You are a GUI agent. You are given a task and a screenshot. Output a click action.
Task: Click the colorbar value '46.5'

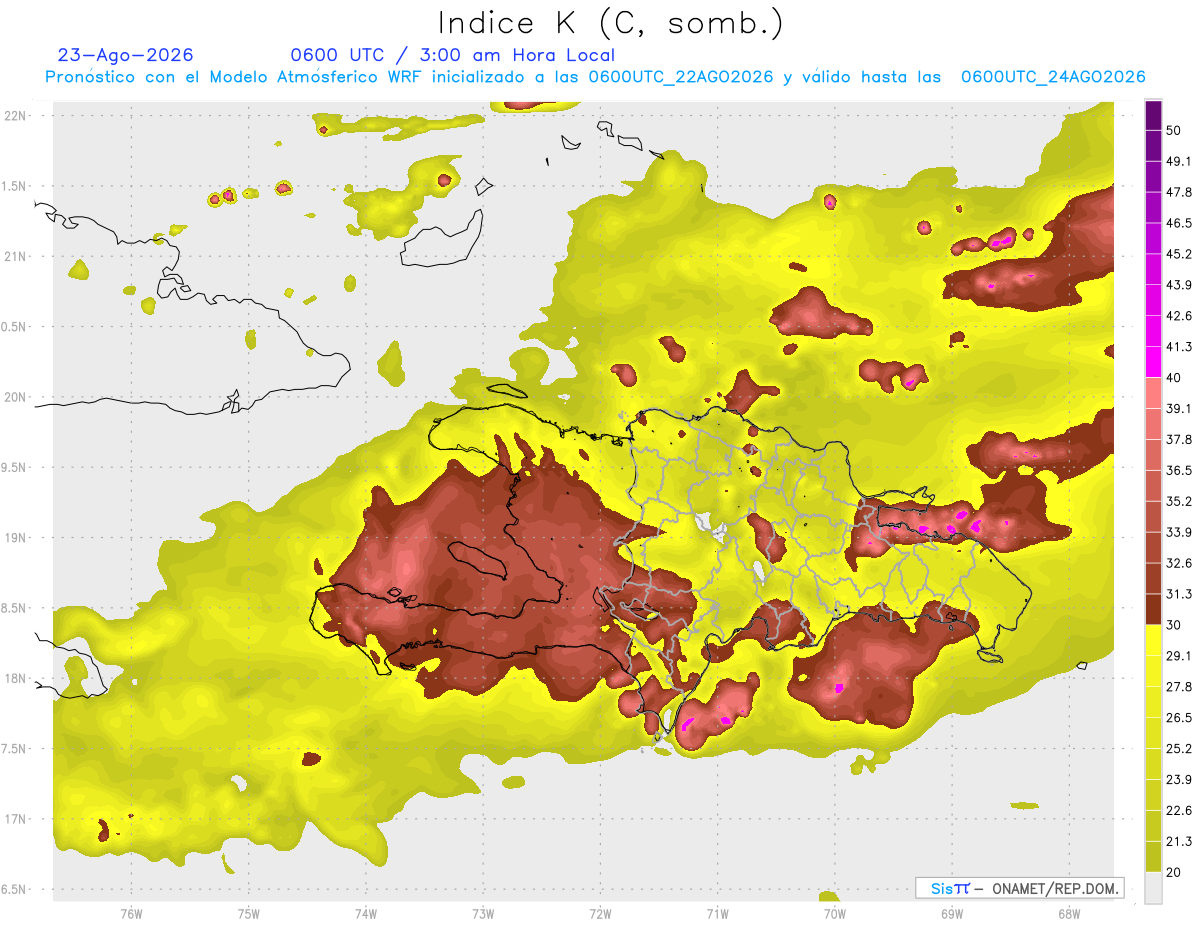(1178, 223)
